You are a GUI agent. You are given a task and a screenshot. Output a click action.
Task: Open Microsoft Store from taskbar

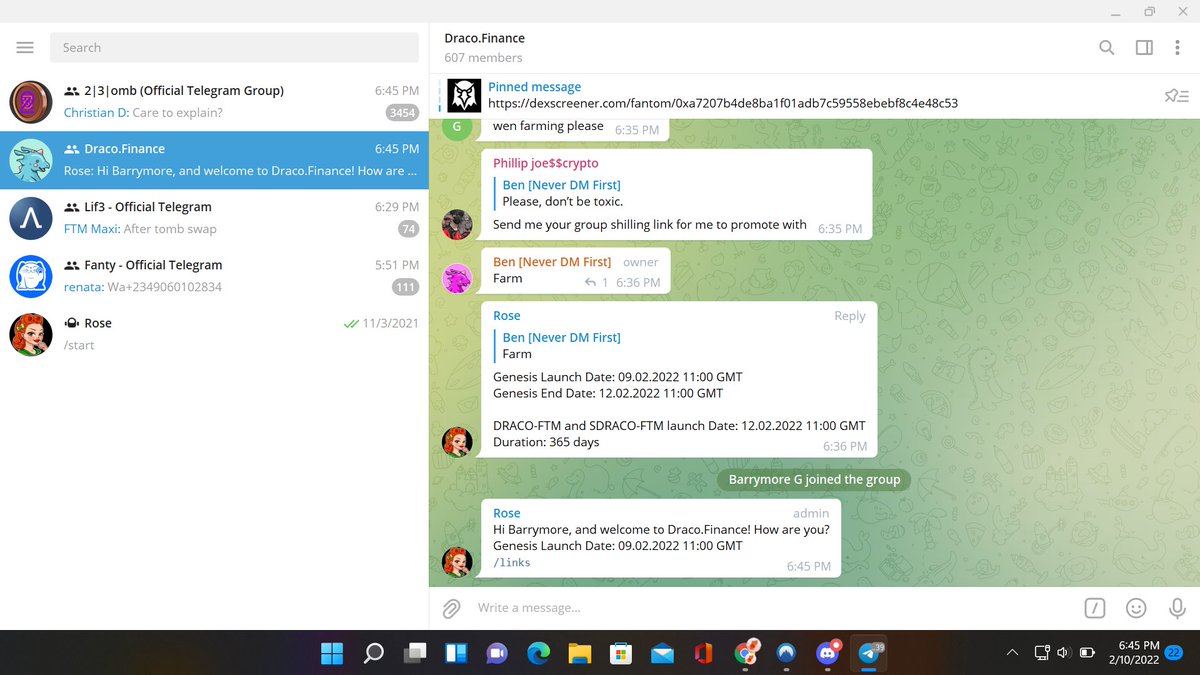(x=621, y=654)
